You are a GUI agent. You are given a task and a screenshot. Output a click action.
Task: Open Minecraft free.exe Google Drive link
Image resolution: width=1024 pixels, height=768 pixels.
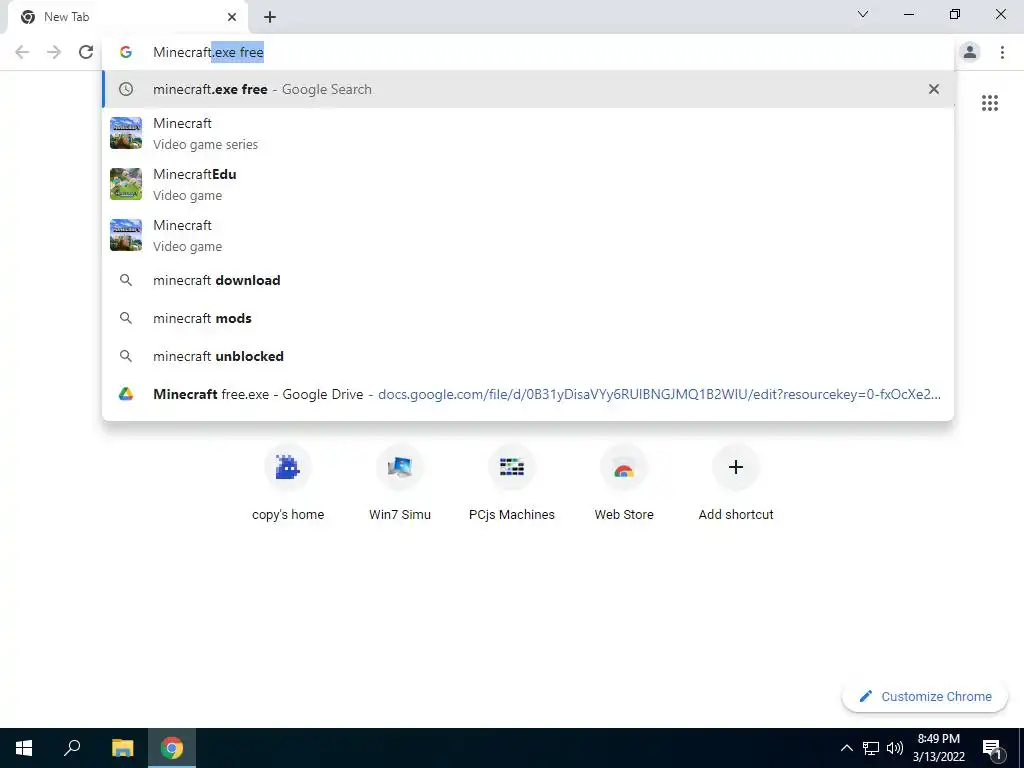point(528,394)
